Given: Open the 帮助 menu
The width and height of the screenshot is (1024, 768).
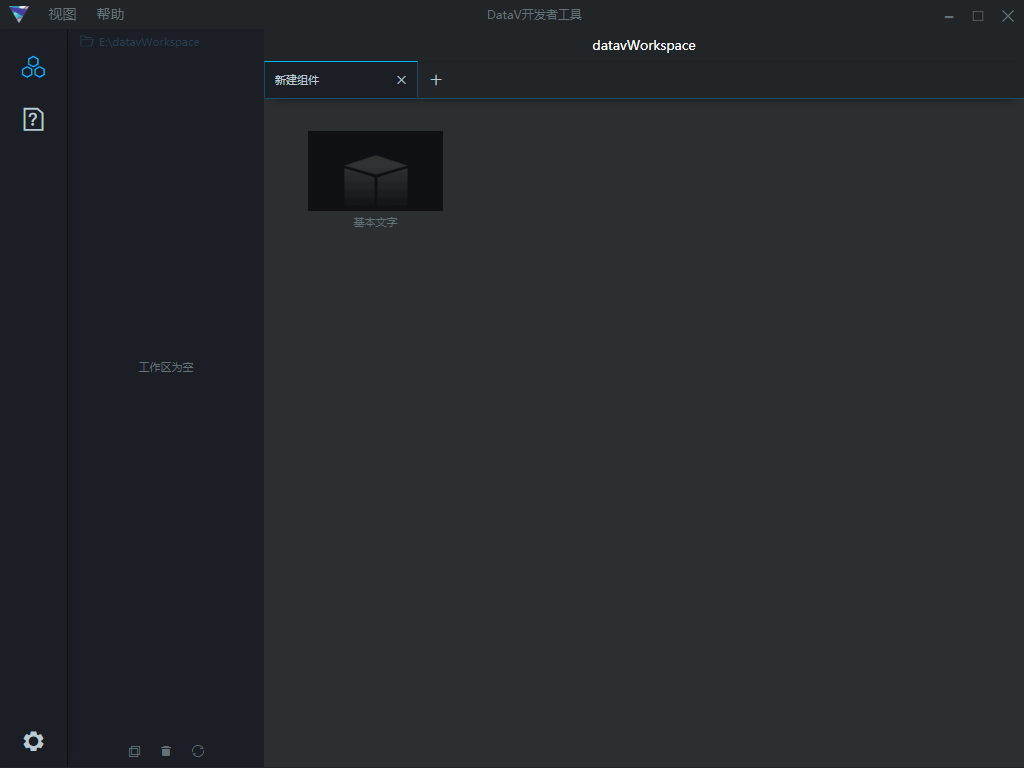Looking at the screenshot, I should [x=110, y=14].
